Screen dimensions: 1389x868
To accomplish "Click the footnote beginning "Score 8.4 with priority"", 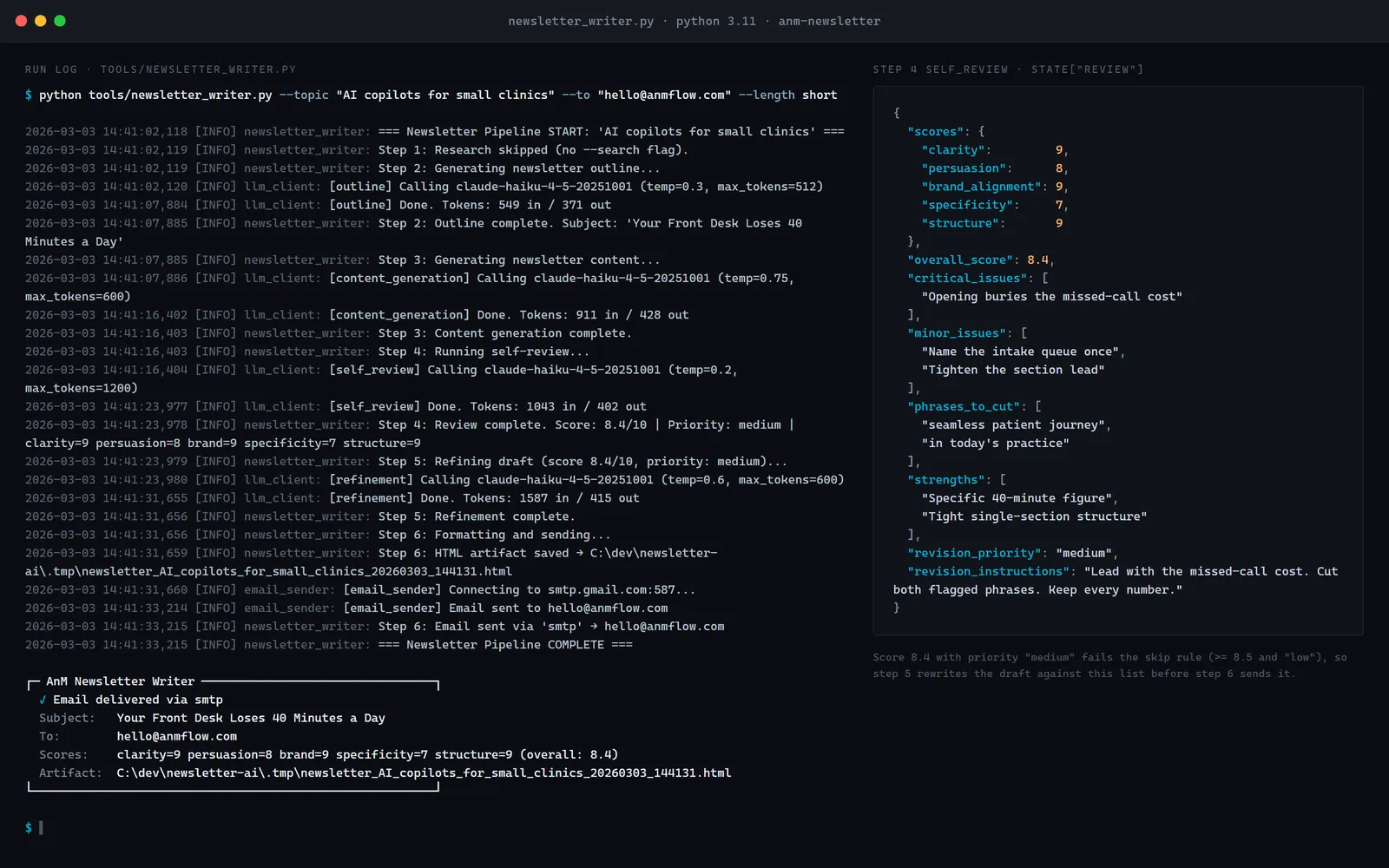I will pos(1110,666).
